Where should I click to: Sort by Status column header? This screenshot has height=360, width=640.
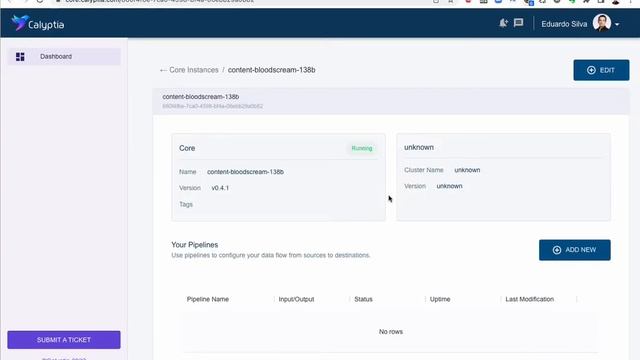(x=363, y=299)
